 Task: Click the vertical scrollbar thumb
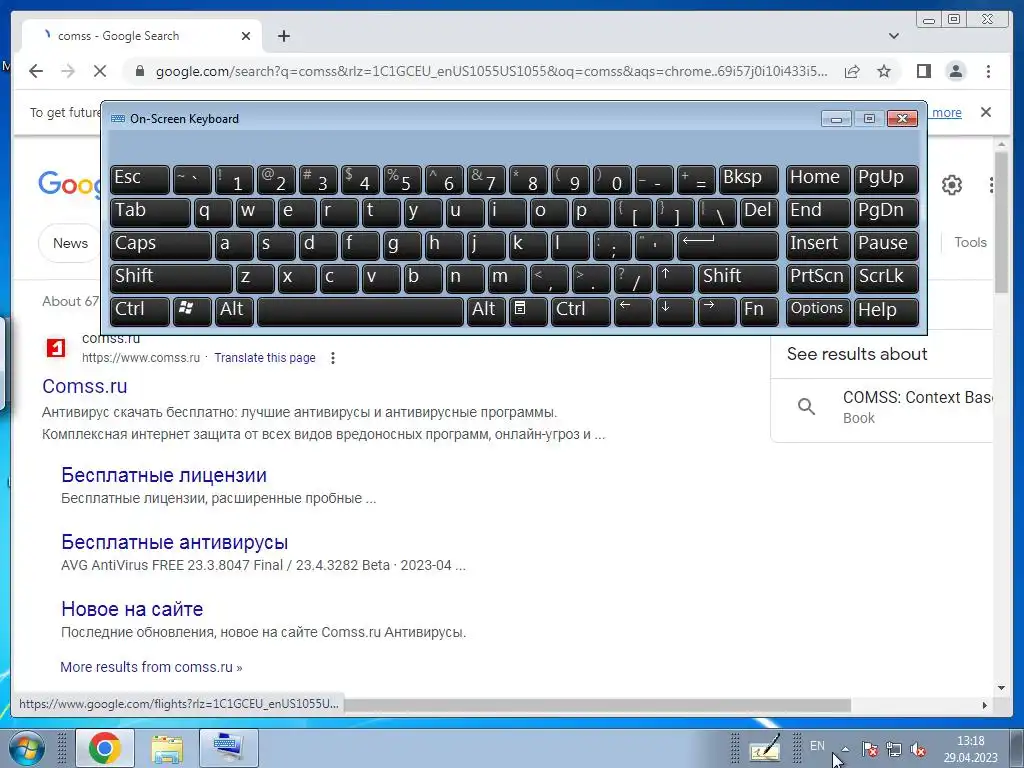tap(1001, 222)
